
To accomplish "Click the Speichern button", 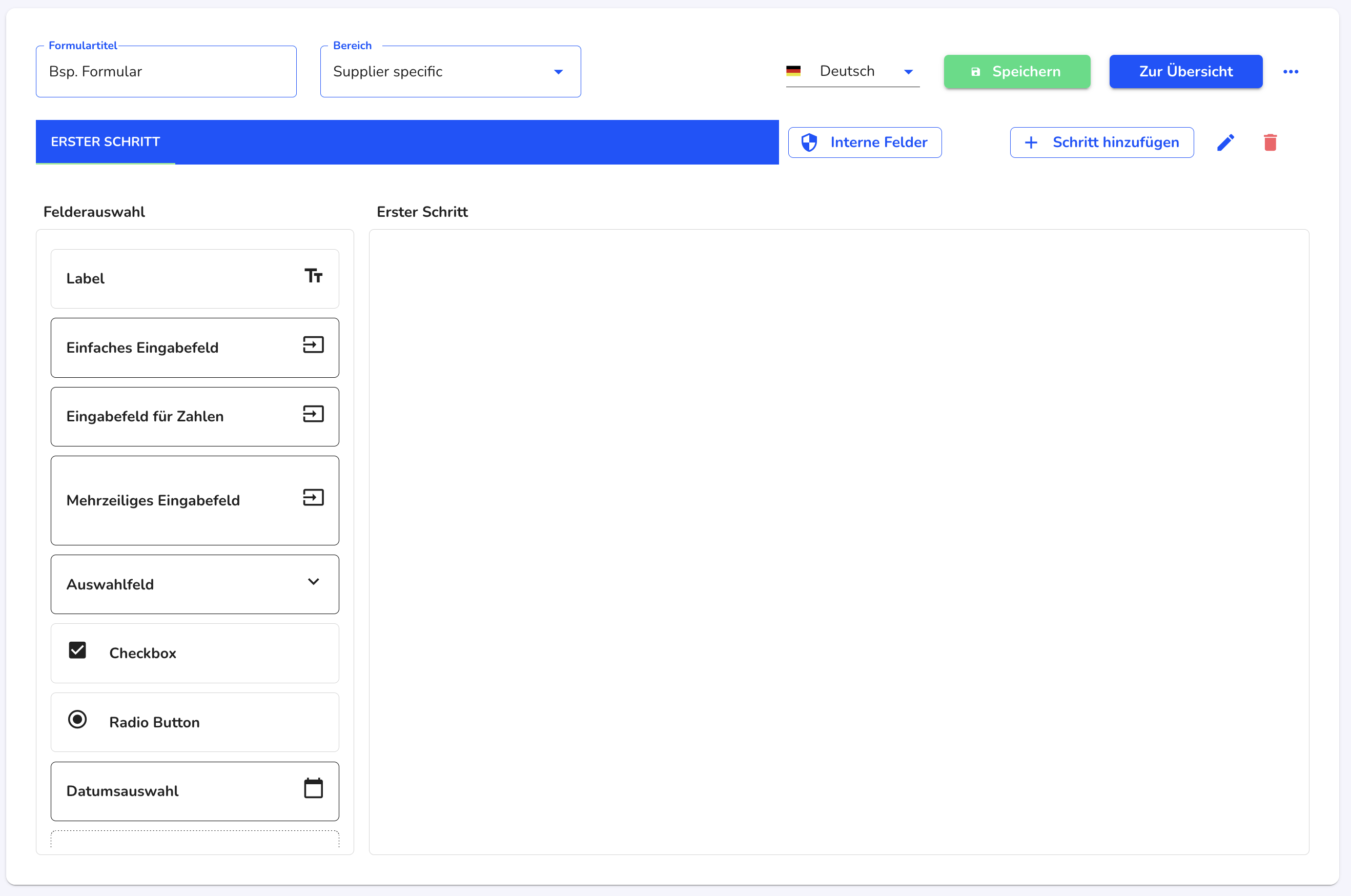I will point(1017,71).
